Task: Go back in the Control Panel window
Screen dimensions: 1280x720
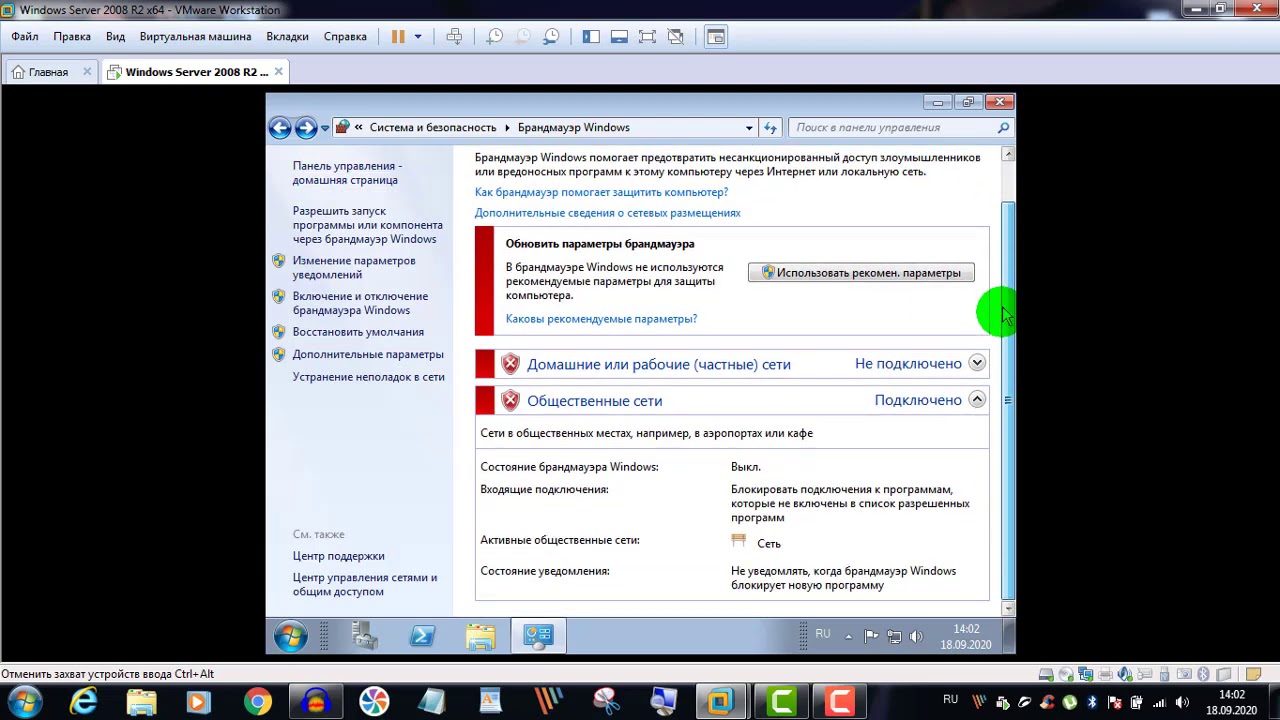Action: pos(280,127)
